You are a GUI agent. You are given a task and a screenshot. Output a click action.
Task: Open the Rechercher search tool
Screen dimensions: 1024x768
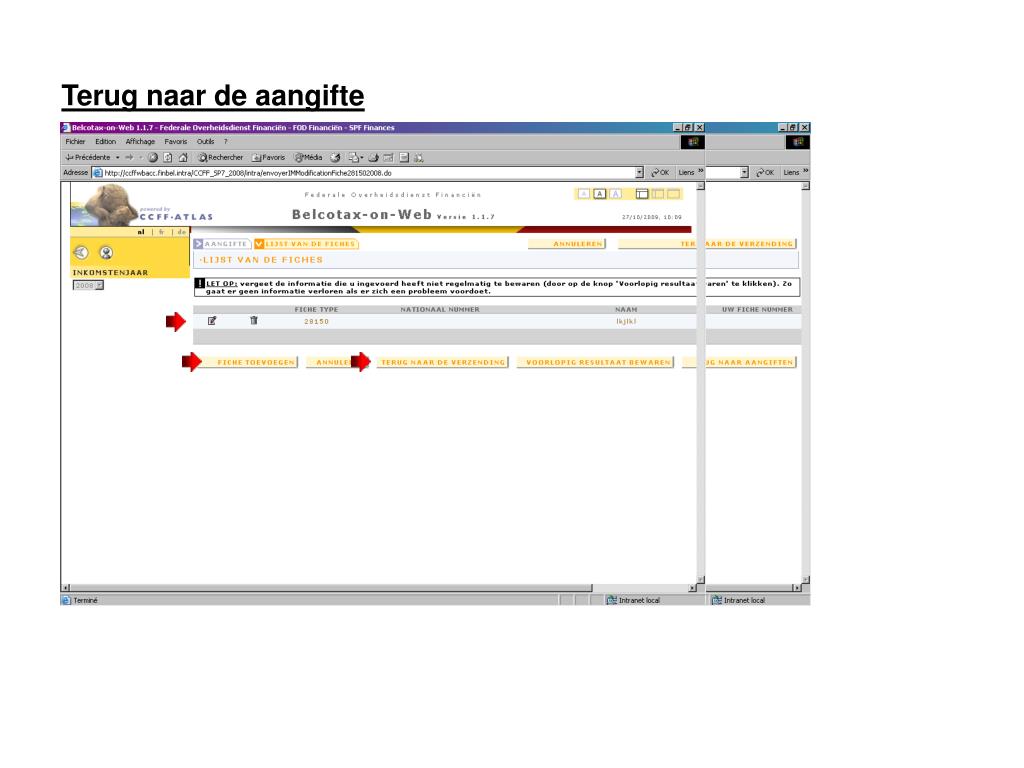click(x=221, y=157)
